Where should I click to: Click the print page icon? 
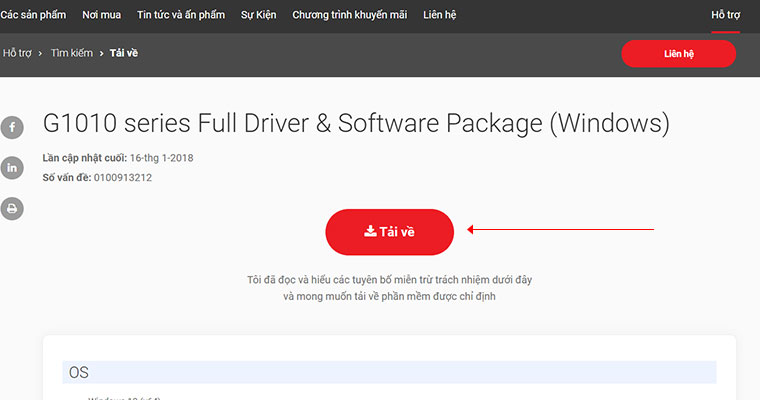(12, 208)
